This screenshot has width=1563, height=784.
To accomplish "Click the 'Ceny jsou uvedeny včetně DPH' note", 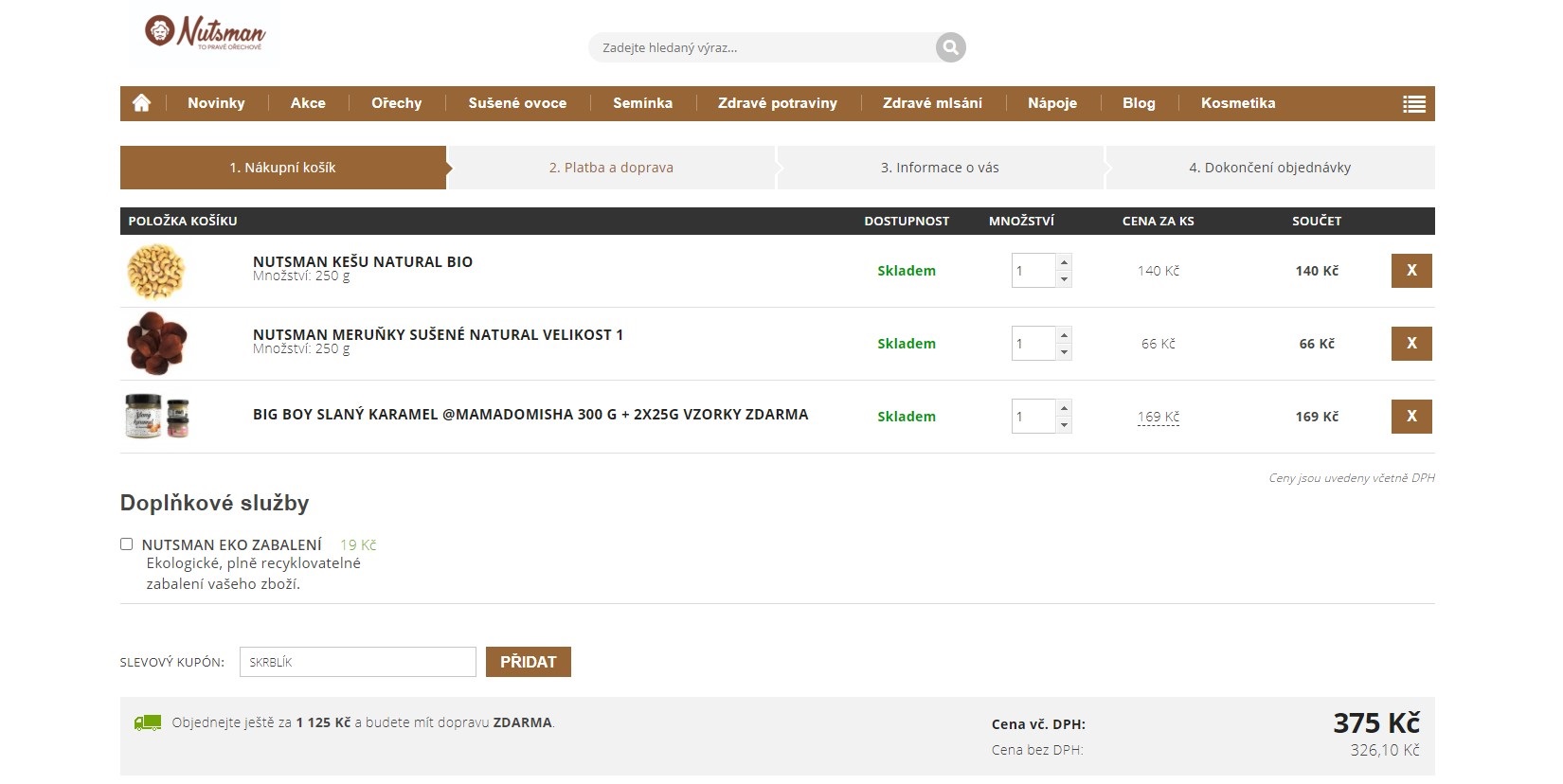I will click(1352, 478).
